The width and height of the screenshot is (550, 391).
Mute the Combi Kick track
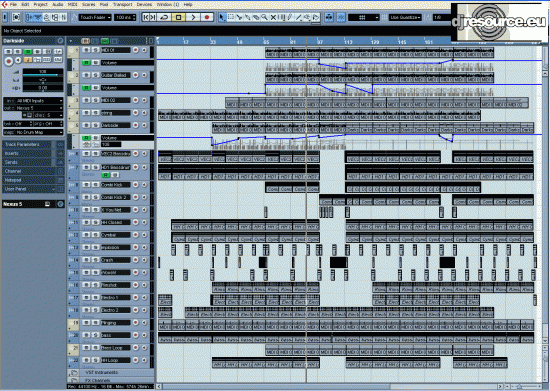(x=86, y=184)
